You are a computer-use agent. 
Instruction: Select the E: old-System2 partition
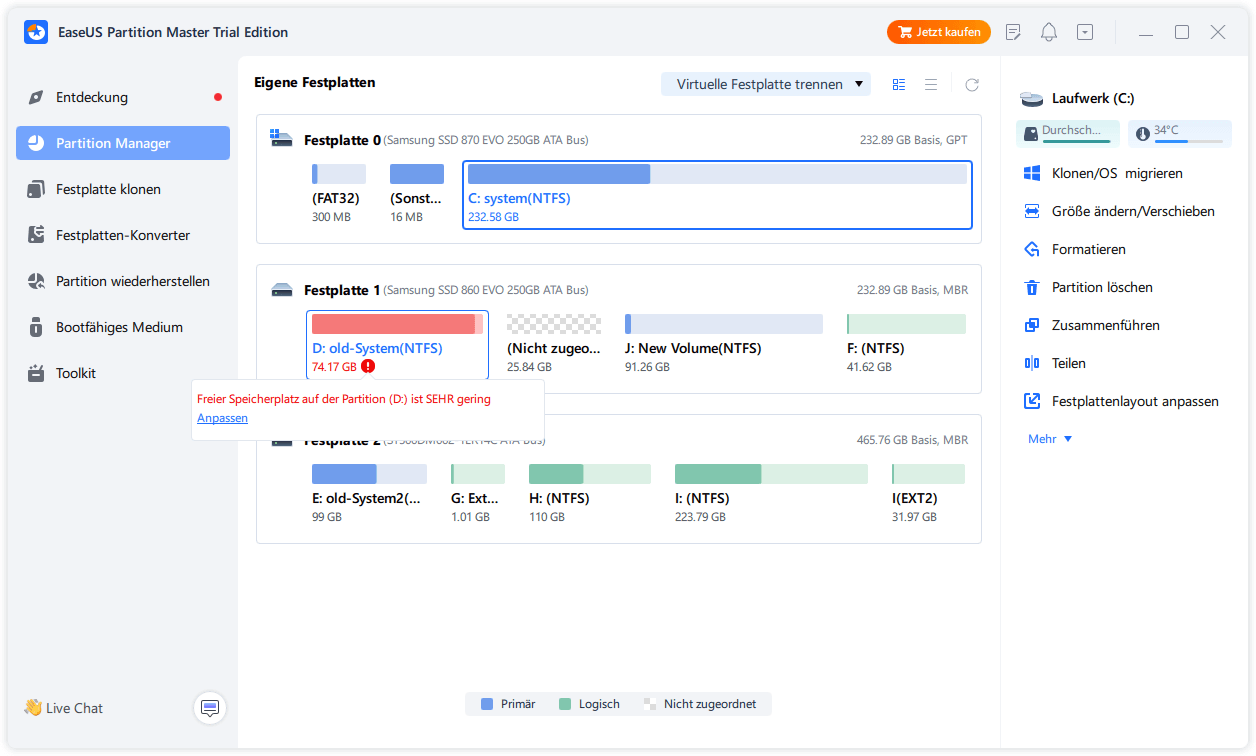point(369,494)
